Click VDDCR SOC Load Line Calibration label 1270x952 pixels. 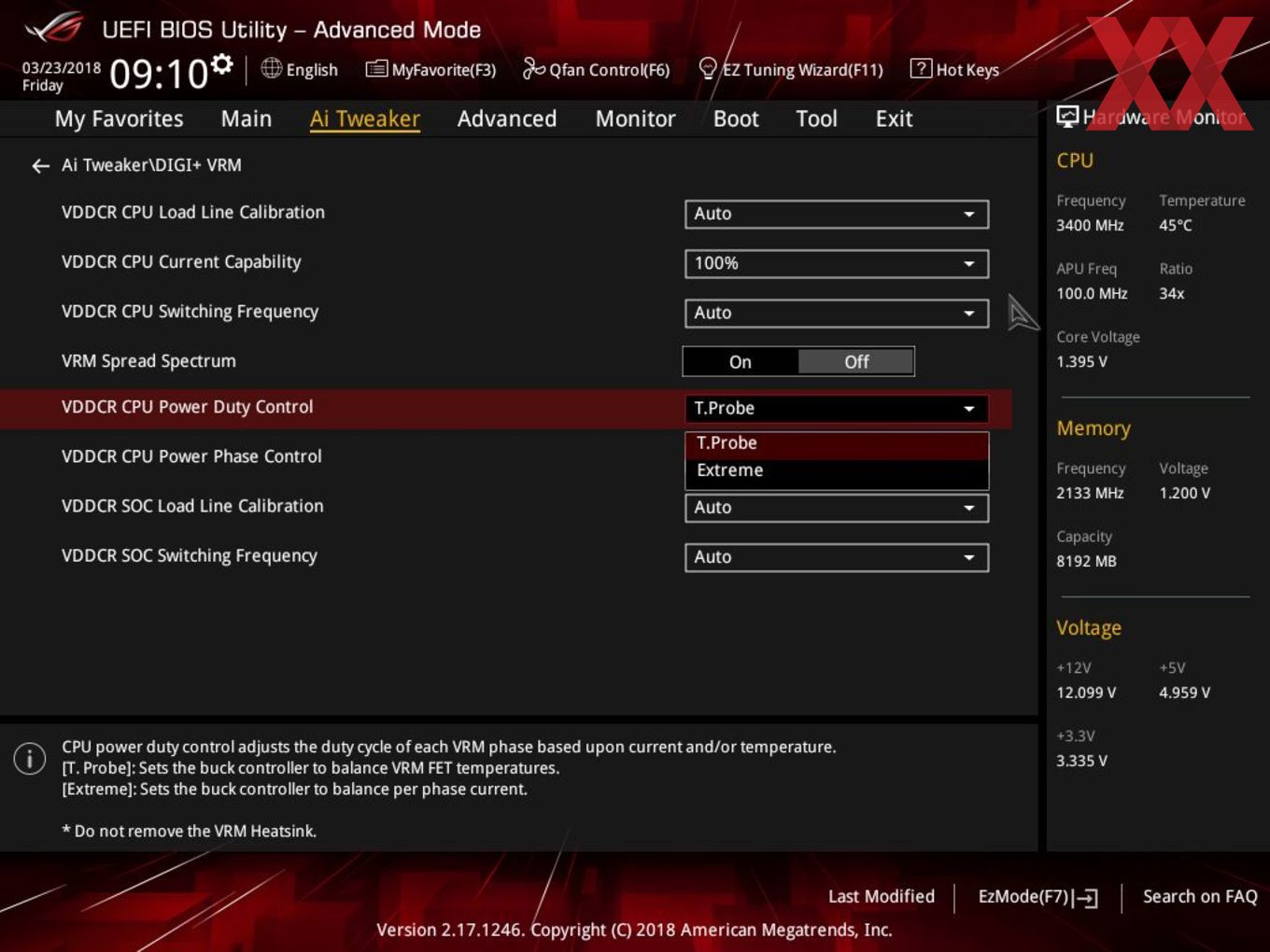coord(192,506)
